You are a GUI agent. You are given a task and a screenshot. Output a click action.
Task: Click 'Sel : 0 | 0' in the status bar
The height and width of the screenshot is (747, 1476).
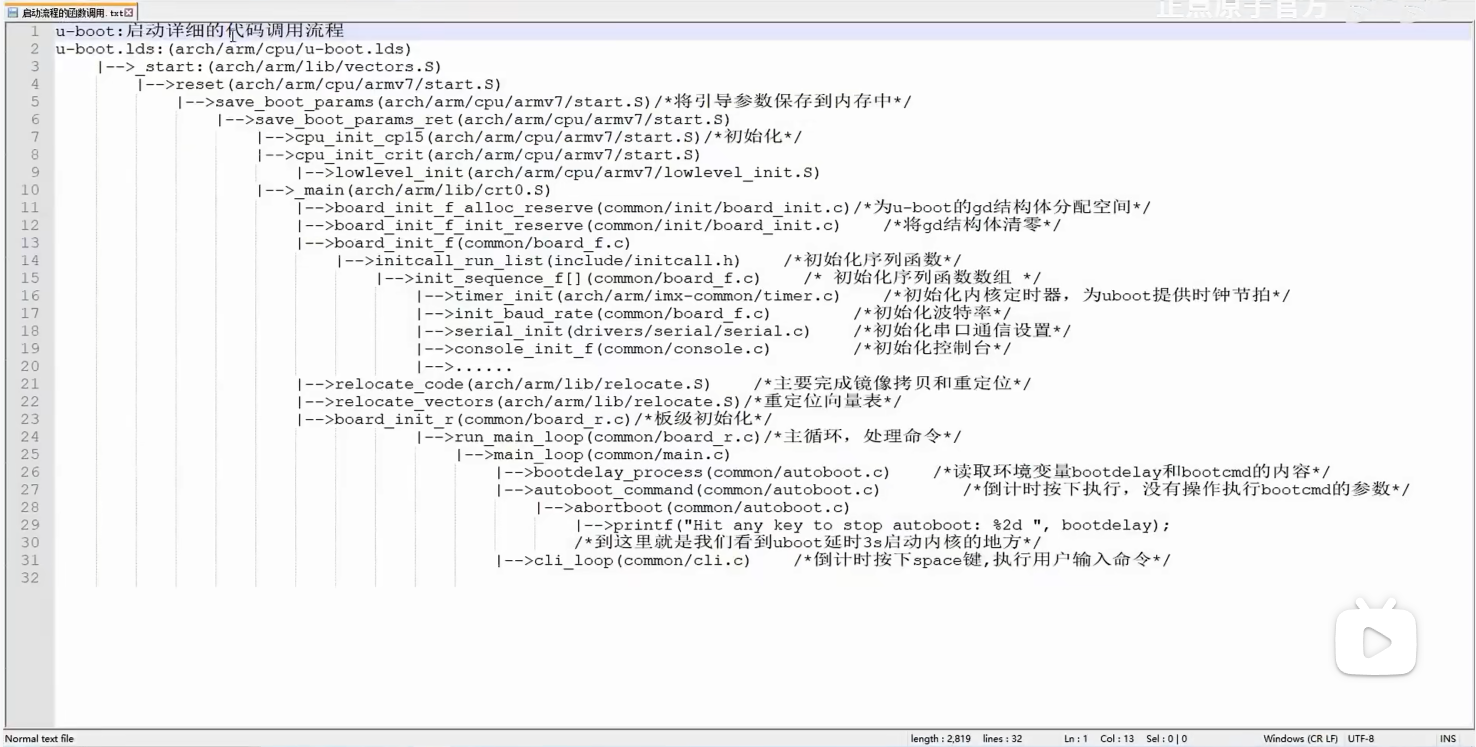pyautogui.click(x=1167, y=739)
